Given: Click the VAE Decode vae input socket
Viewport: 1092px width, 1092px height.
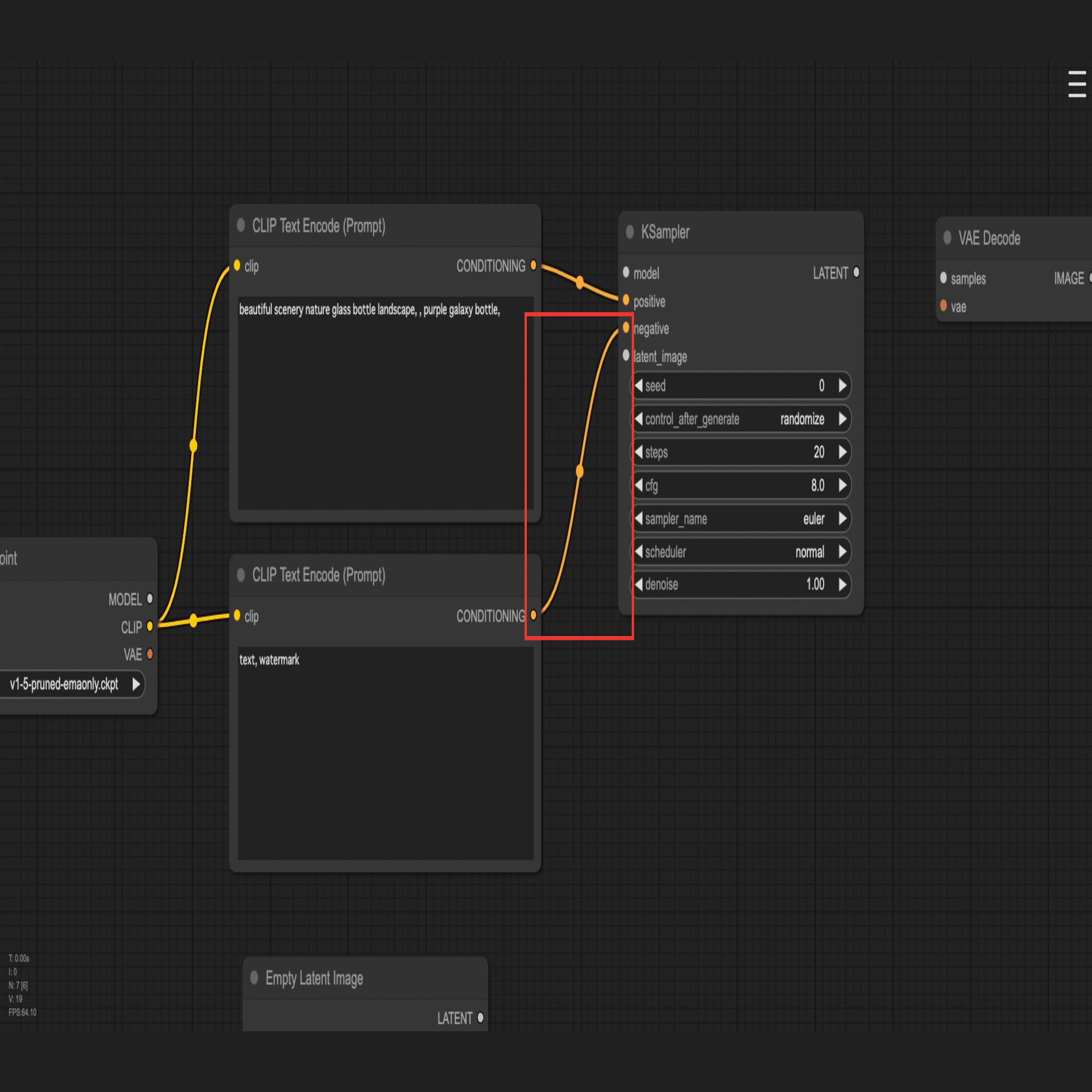Looking at the screenshot, I should tap(943, 306).
